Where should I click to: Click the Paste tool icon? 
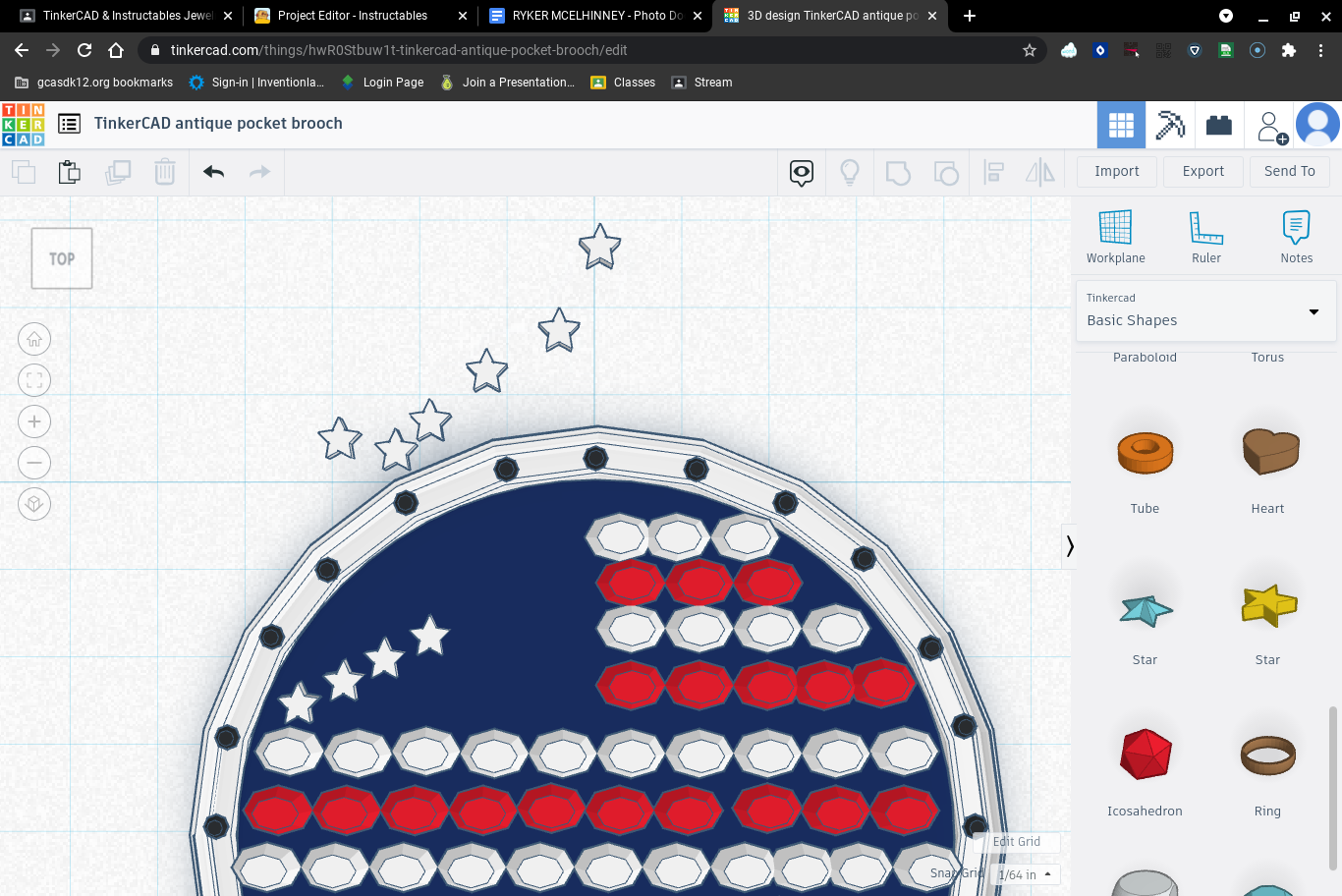(x=70, y=172)
